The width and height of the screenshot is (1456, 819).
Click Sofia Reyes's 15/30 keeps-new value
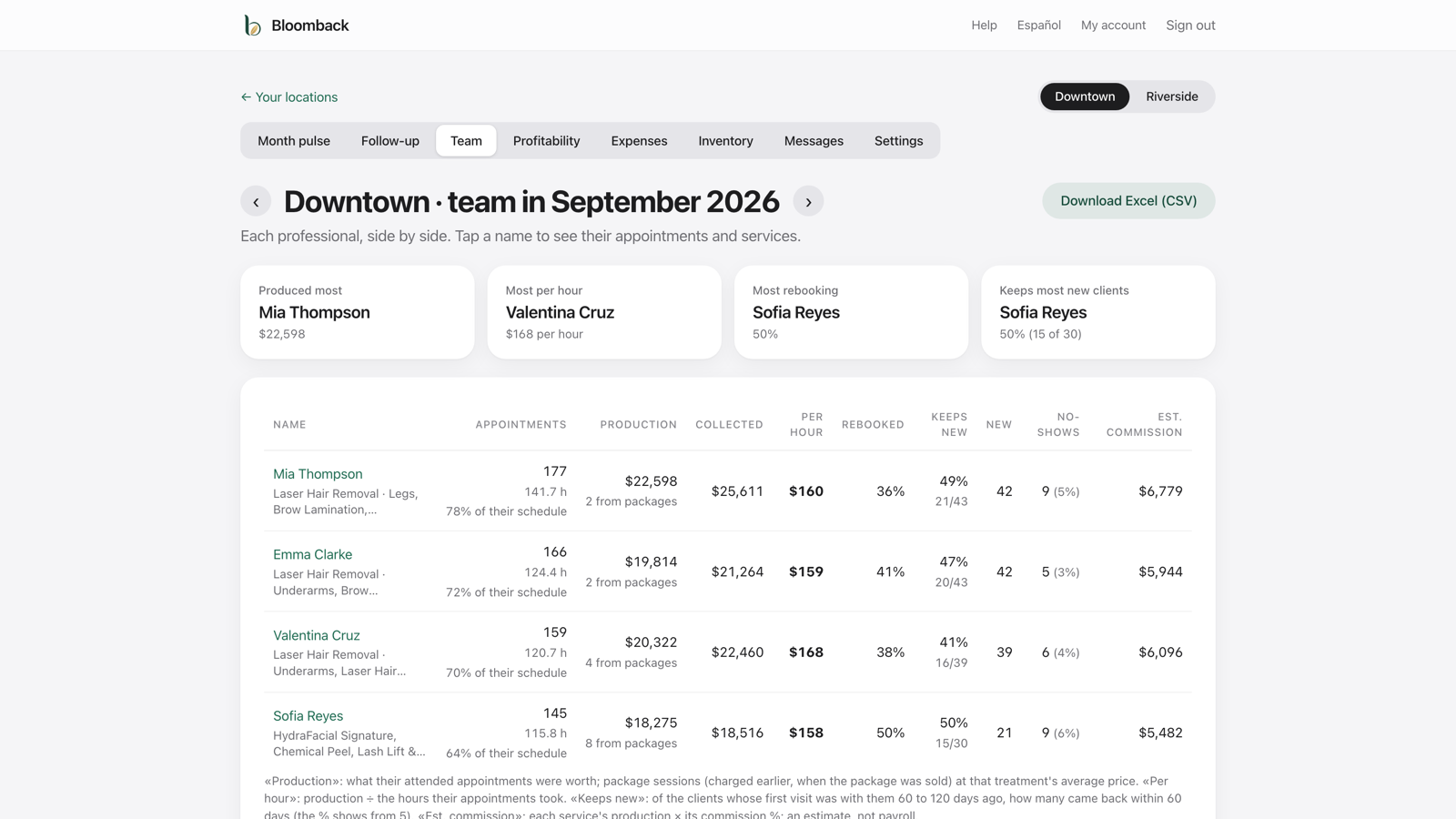click(951, 743)
